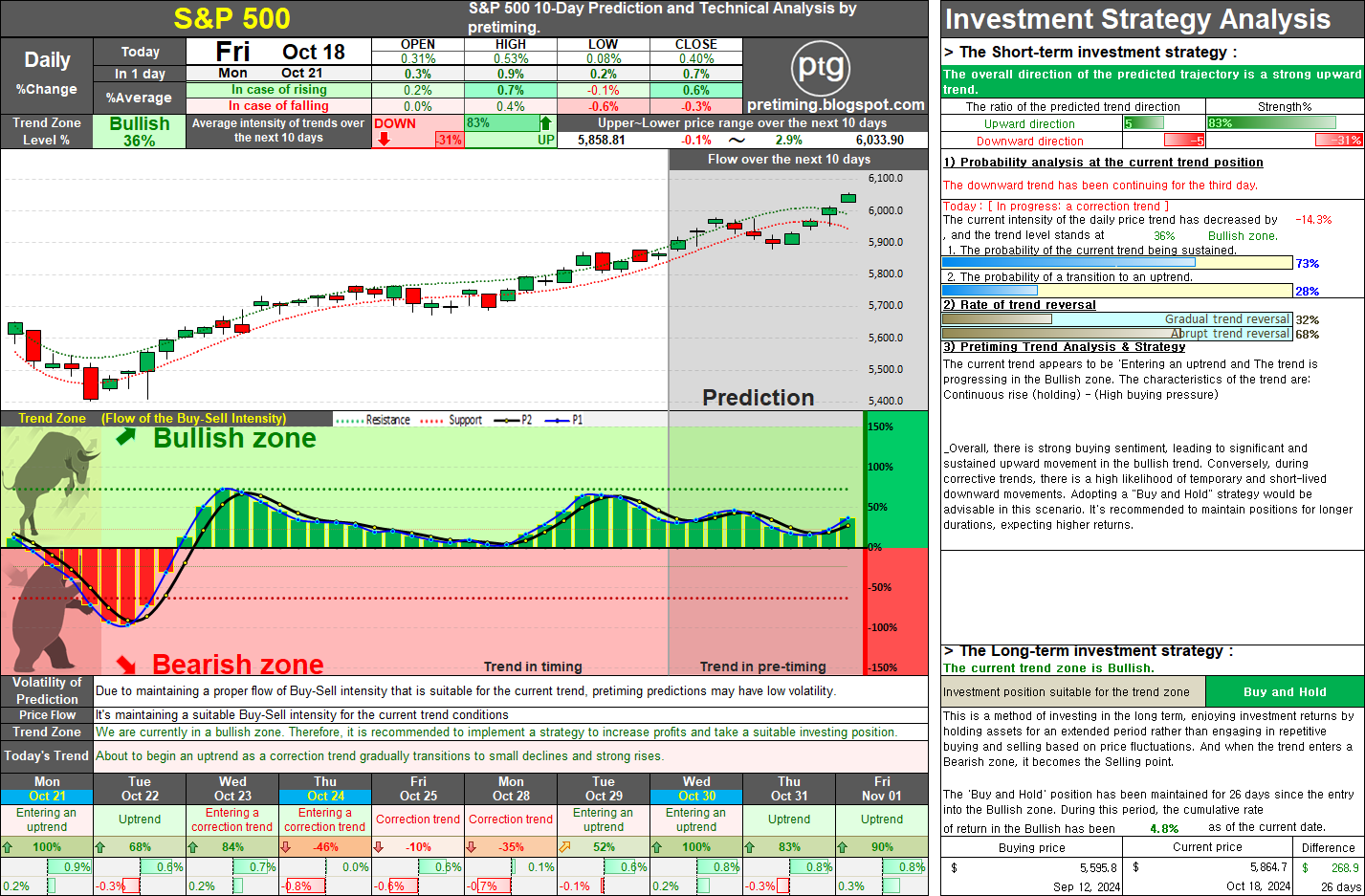Viewport: 1365px width, 896px height.
Task: Click today's HIGH value 0.53%
Action: (x=511, y=58)
